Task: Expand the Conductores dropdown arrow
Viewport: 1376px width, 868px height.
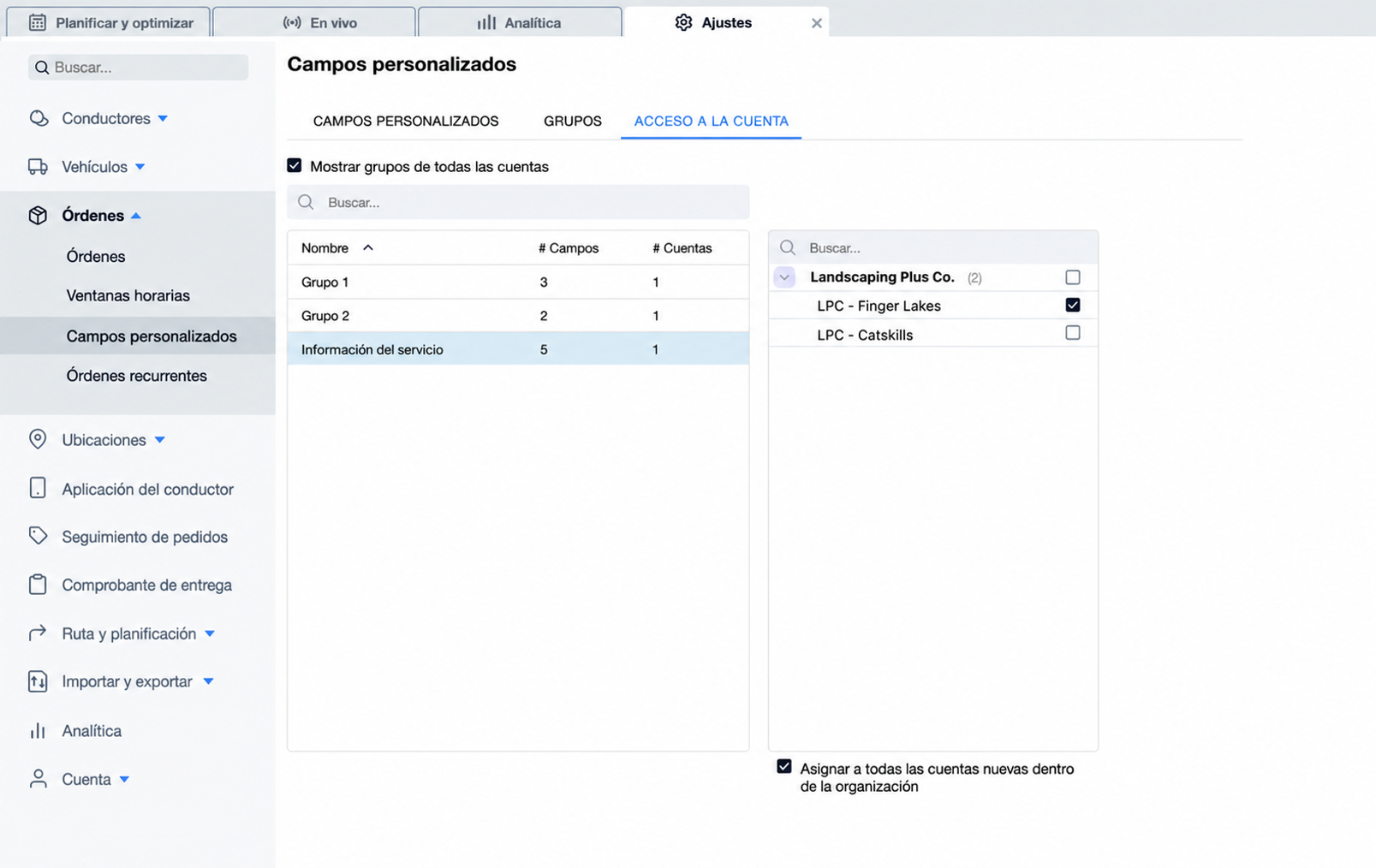Action: coord(163,118)
